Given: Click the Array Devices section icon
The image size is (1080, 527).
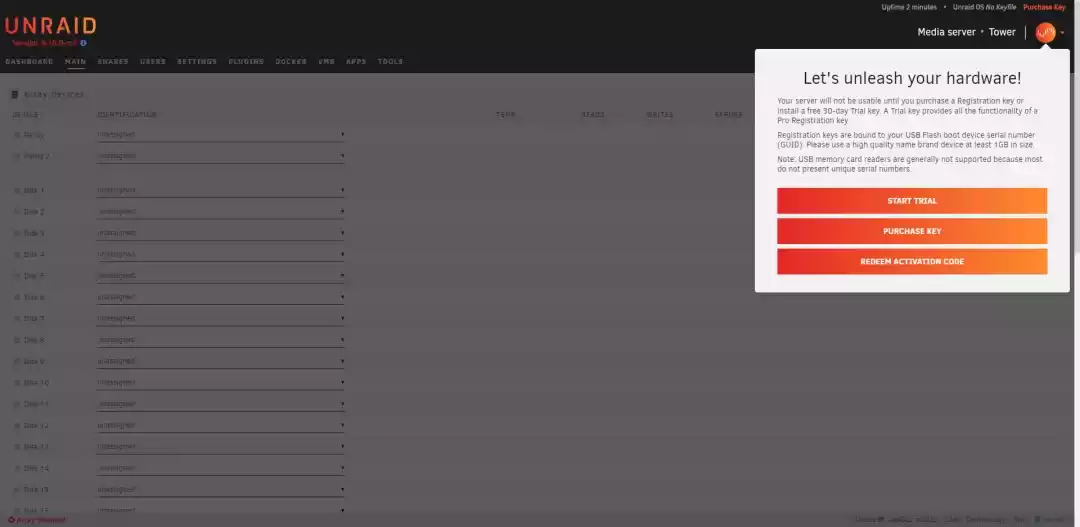Looking at the screenshot, I should tap(15, 95).
